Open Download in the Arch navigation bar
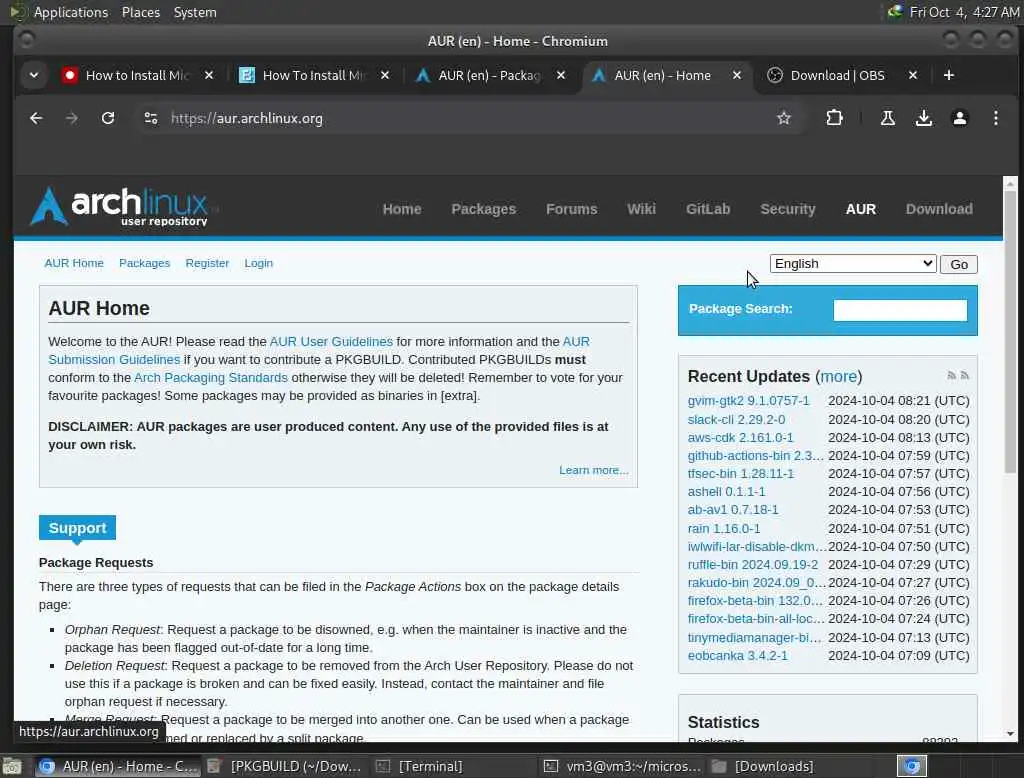This screenshot has height=778, width=1024. pyautogui.click(x=939, y=209)
